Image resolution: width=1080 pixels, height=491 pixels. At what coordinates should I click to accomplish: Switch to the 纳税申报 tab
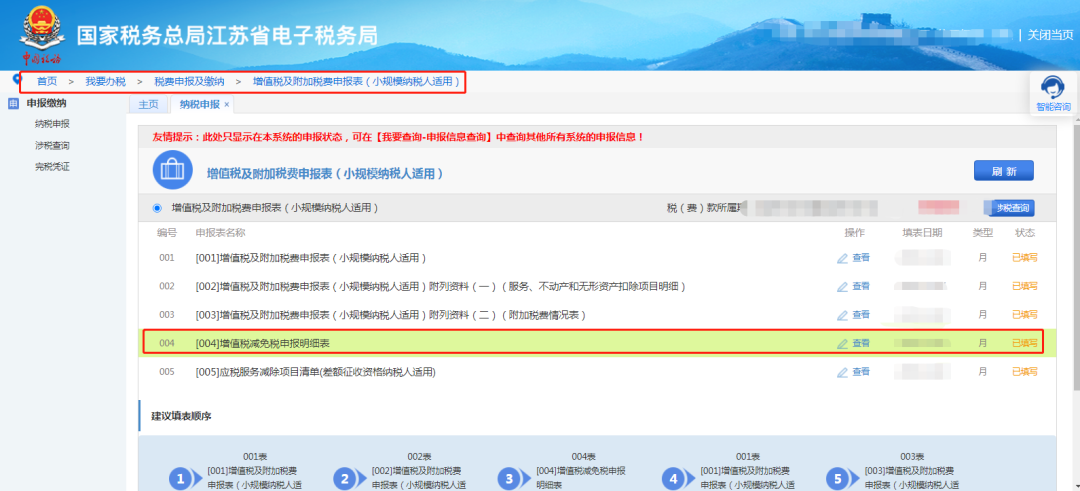200,105
